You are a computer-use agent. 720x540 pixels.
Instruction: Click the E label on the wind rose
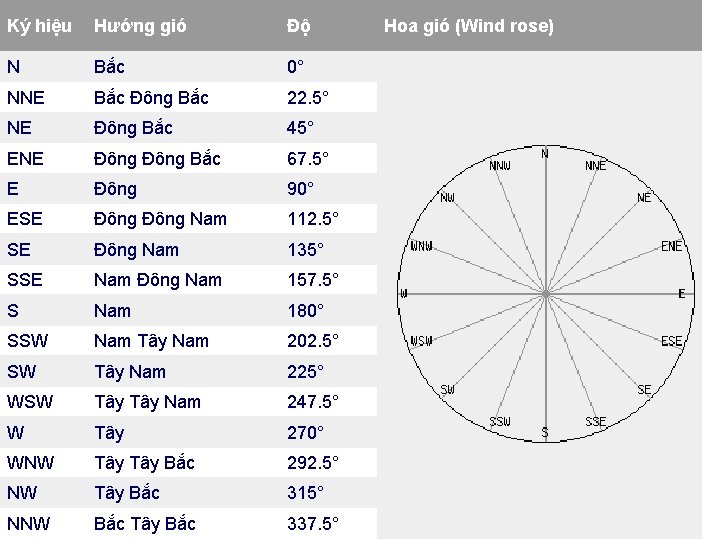(681, 294)
